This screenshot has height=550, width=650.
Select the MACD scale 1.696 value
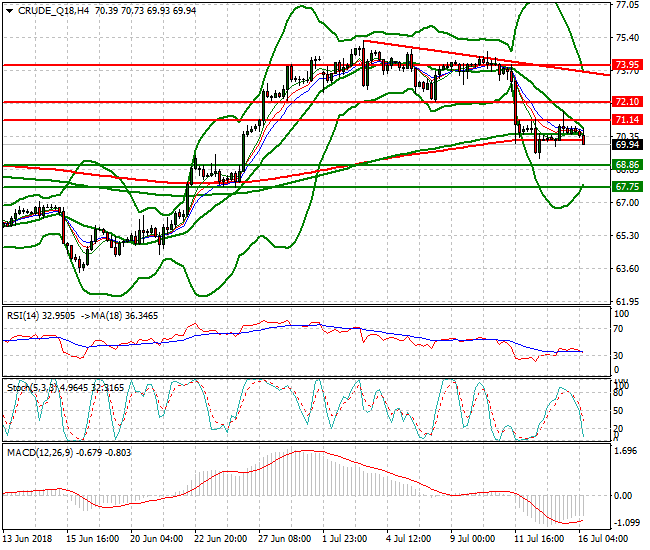tap(626, 451)
